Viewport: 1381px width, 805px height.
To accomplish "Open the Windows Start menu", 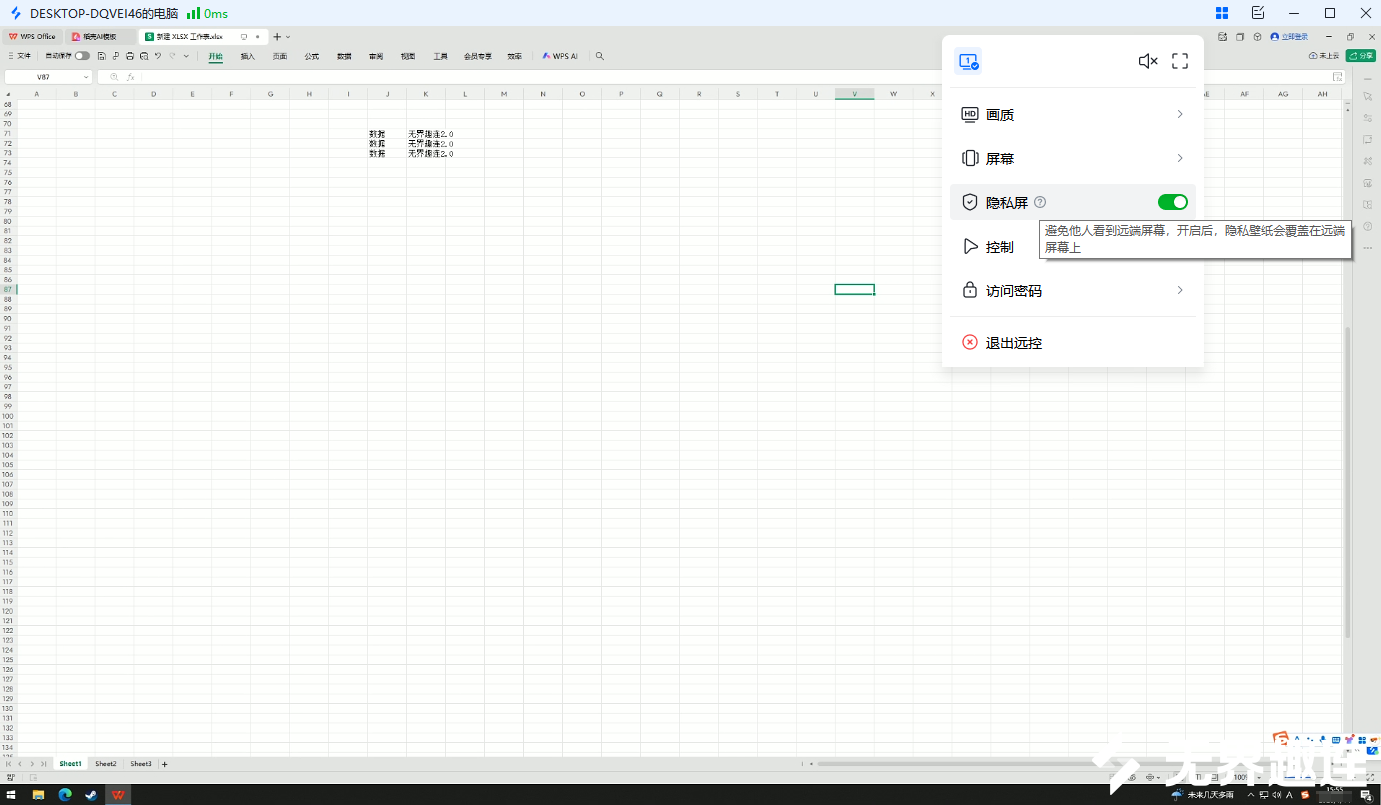I will 12,795.
